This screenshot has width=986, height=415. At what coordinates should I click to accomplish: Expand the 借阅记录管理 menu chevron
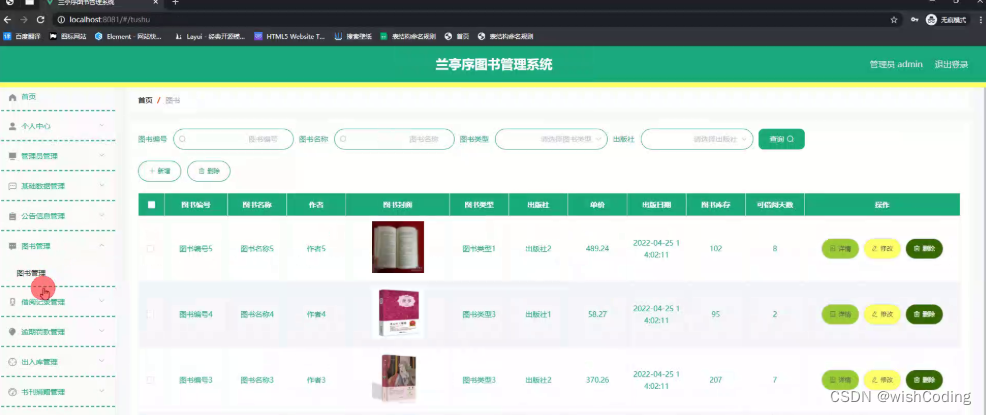pyautogui.click(x=102, y=301)
